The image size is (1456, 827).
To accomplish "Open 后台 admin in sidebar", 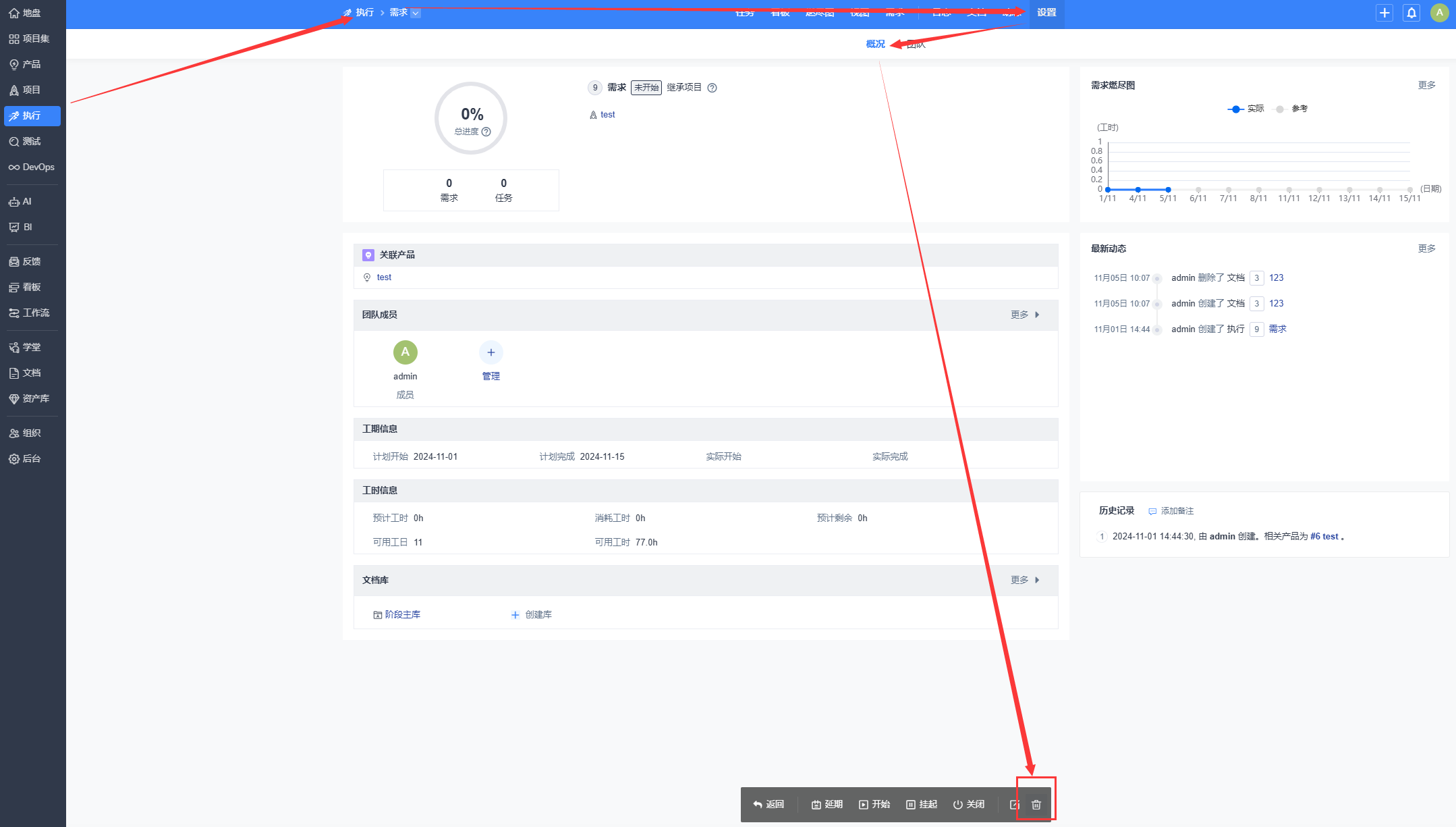I will coord(25,458).
